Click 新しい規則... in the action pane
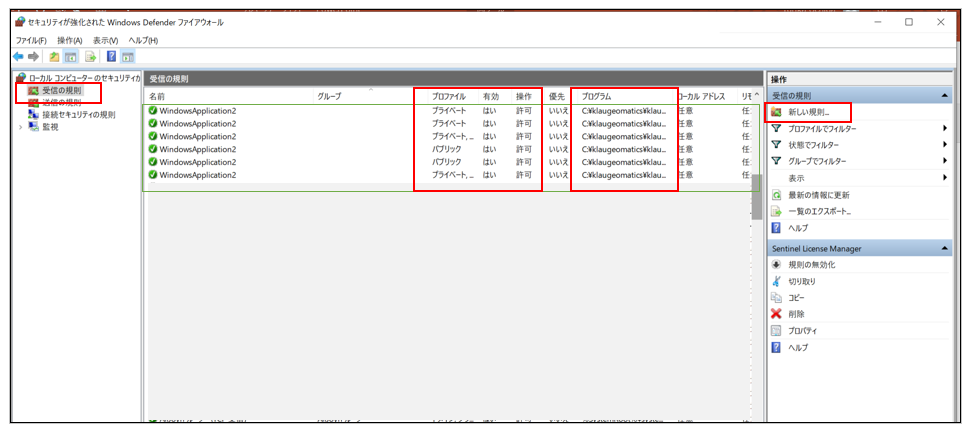This screenshot has width=973, height=434. [x=809, y=112]
